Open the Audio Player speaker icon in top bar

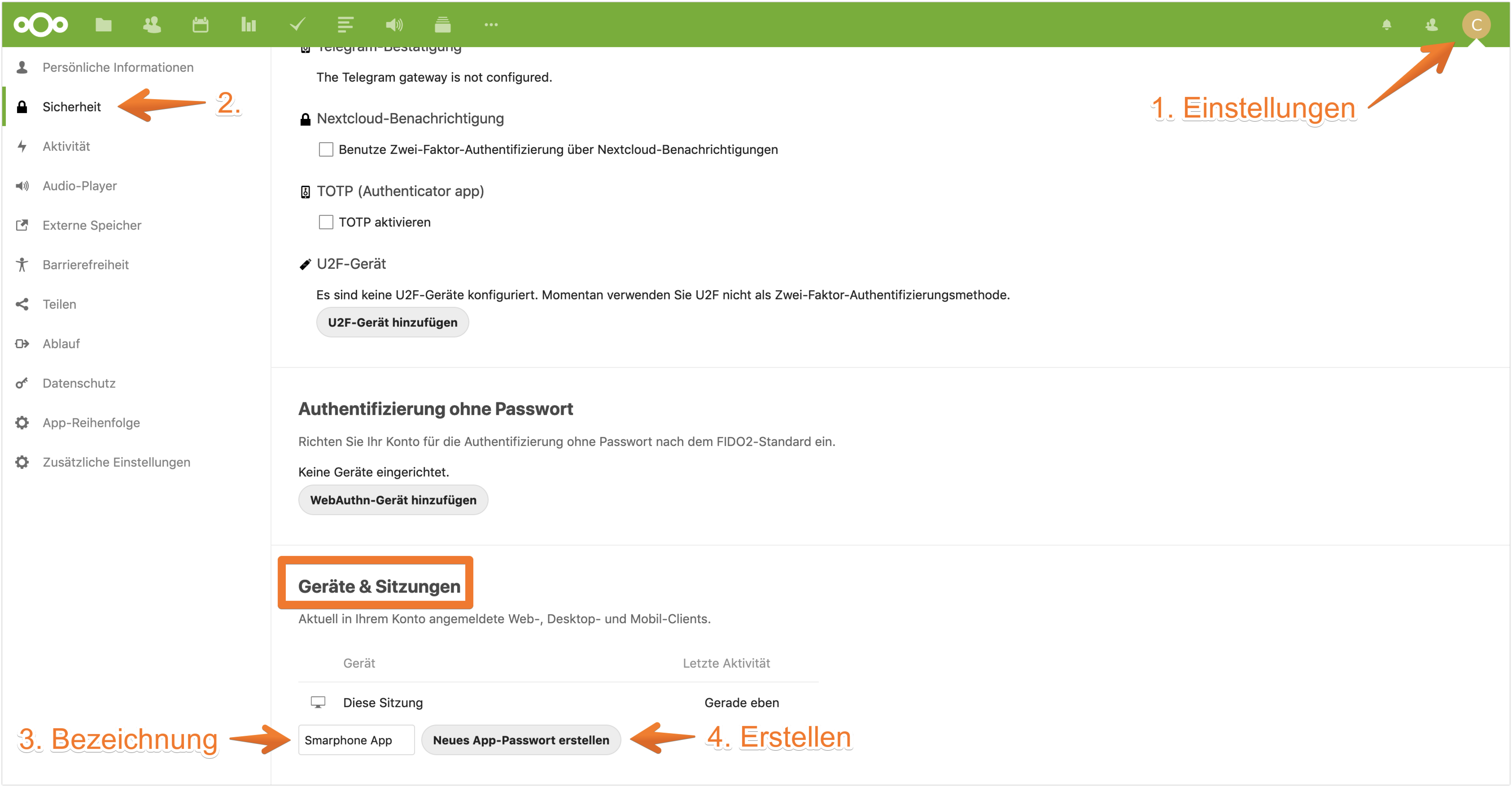(394, 25)
